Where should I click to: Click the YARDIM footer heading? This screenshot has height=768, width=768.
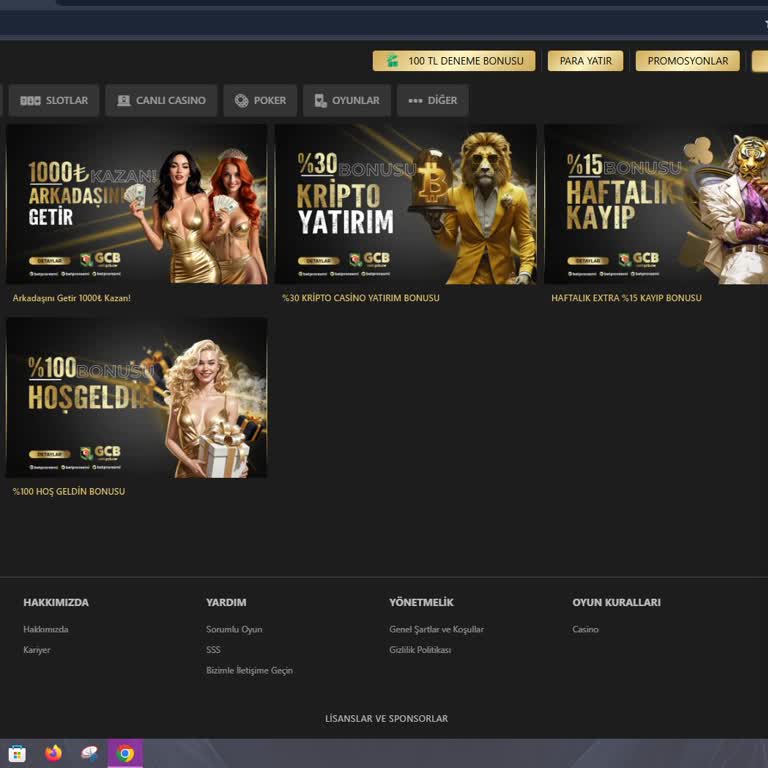pos(226,602)
